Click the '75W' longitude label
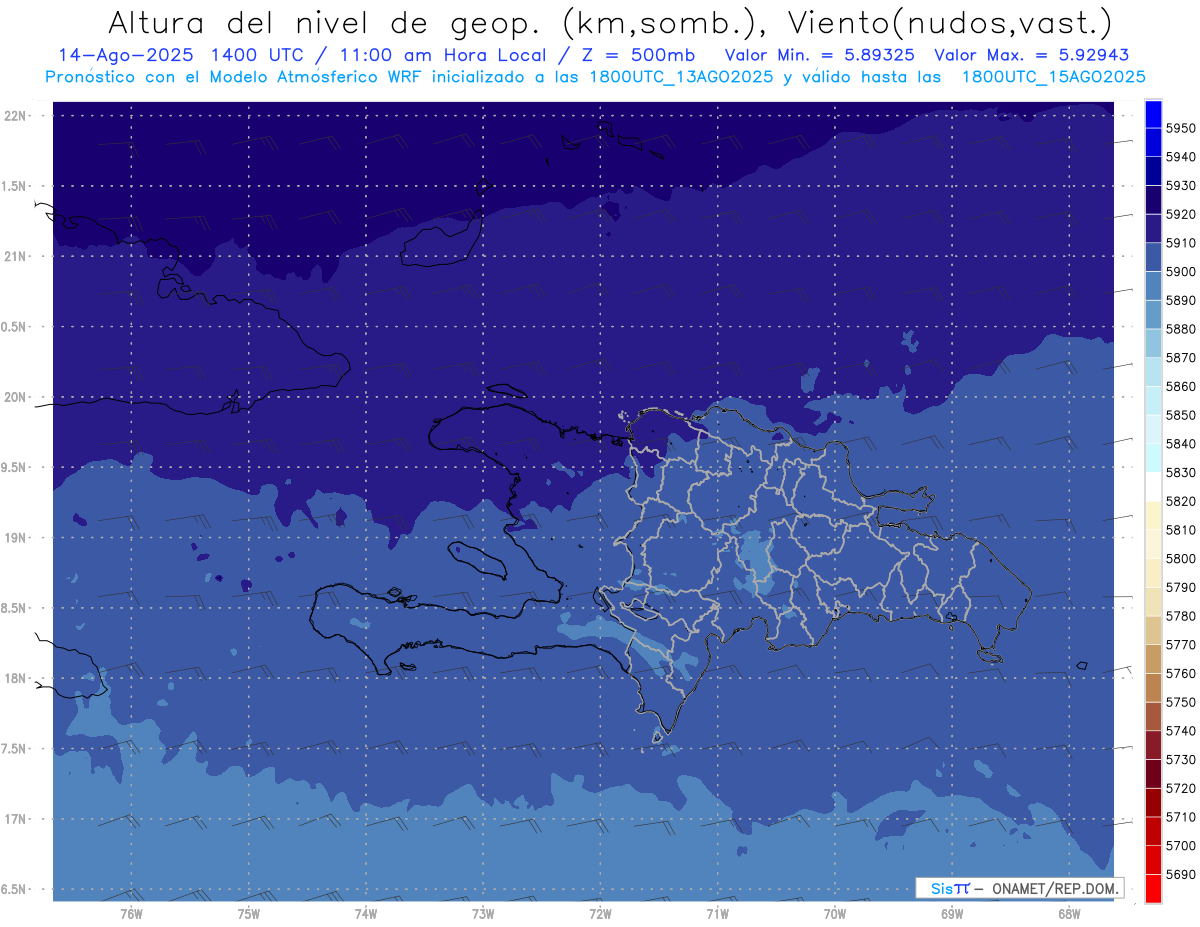Image resolution: width=1200 pixels, height=927 pixels. 248,914
